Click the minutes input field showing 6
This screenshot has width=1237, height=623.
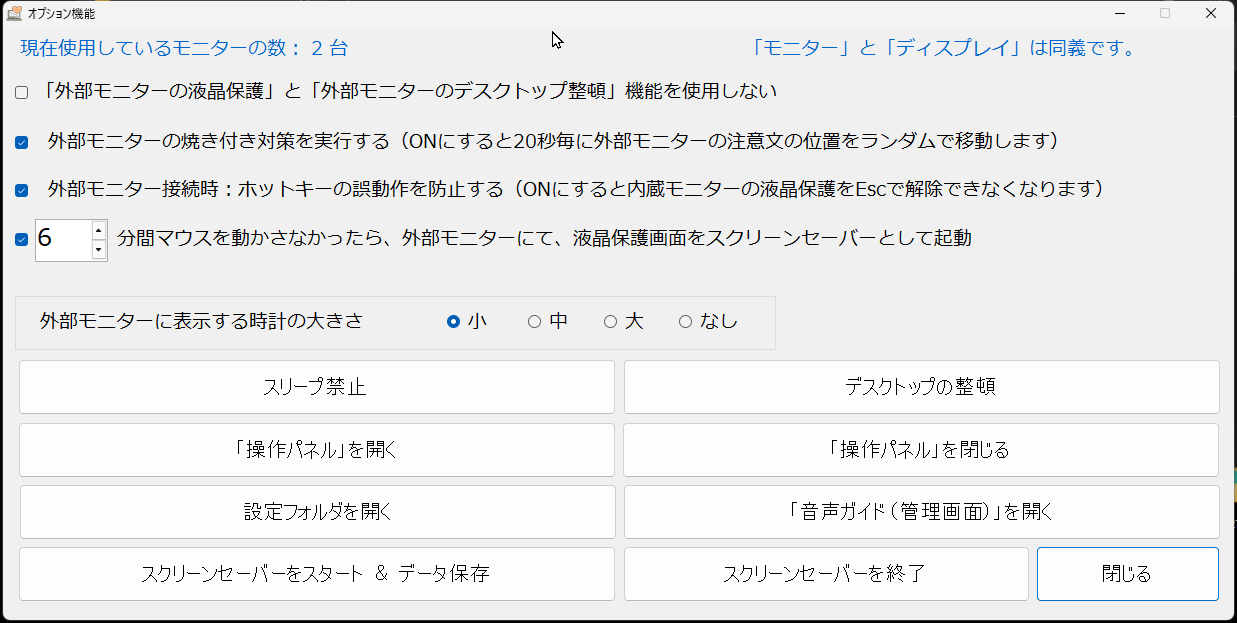pyautogui.click(x=60, y=240)
